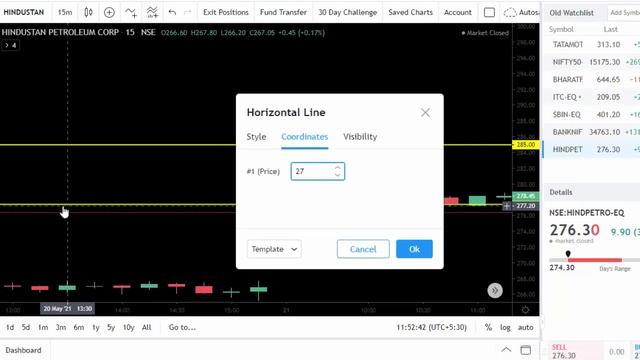Click the HINDUSTAN symbol search box
Screen dimensions: 640x360
click(24, 12)
